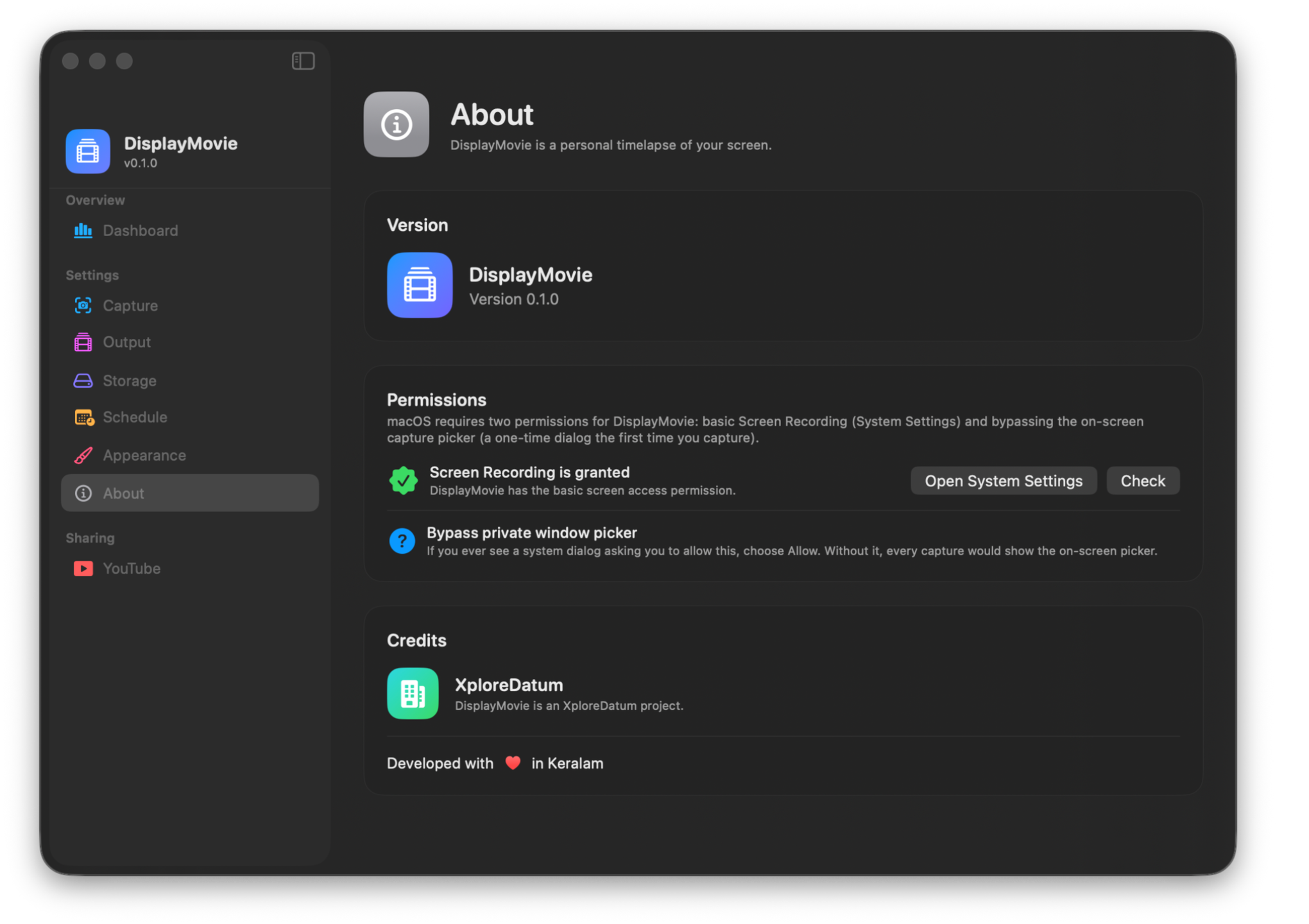Click the XploreDatum credit name
The width and height of the screenshot is (1309, 924).
click(x=509, y=685)
